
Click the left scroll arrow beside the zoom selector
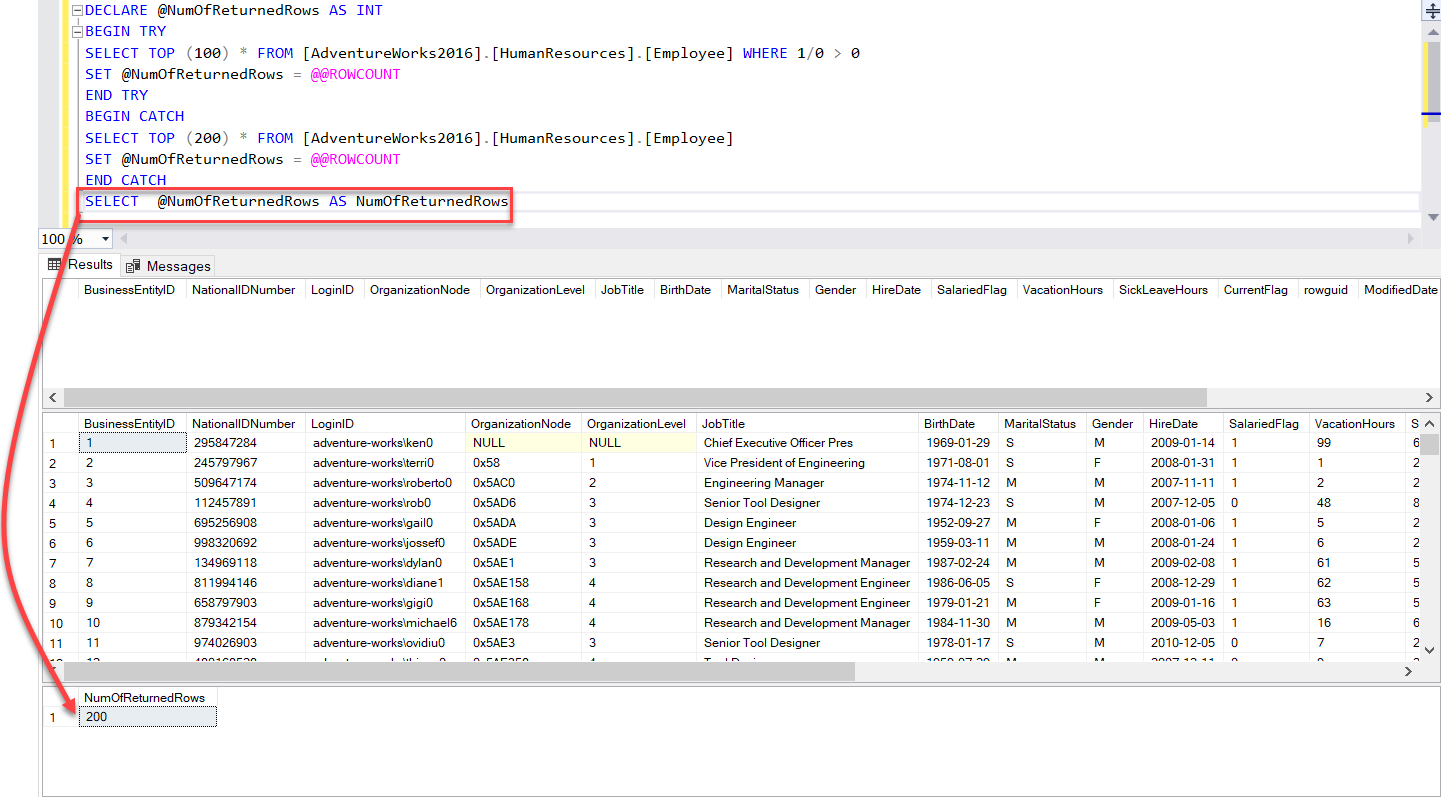click(123, 238)
